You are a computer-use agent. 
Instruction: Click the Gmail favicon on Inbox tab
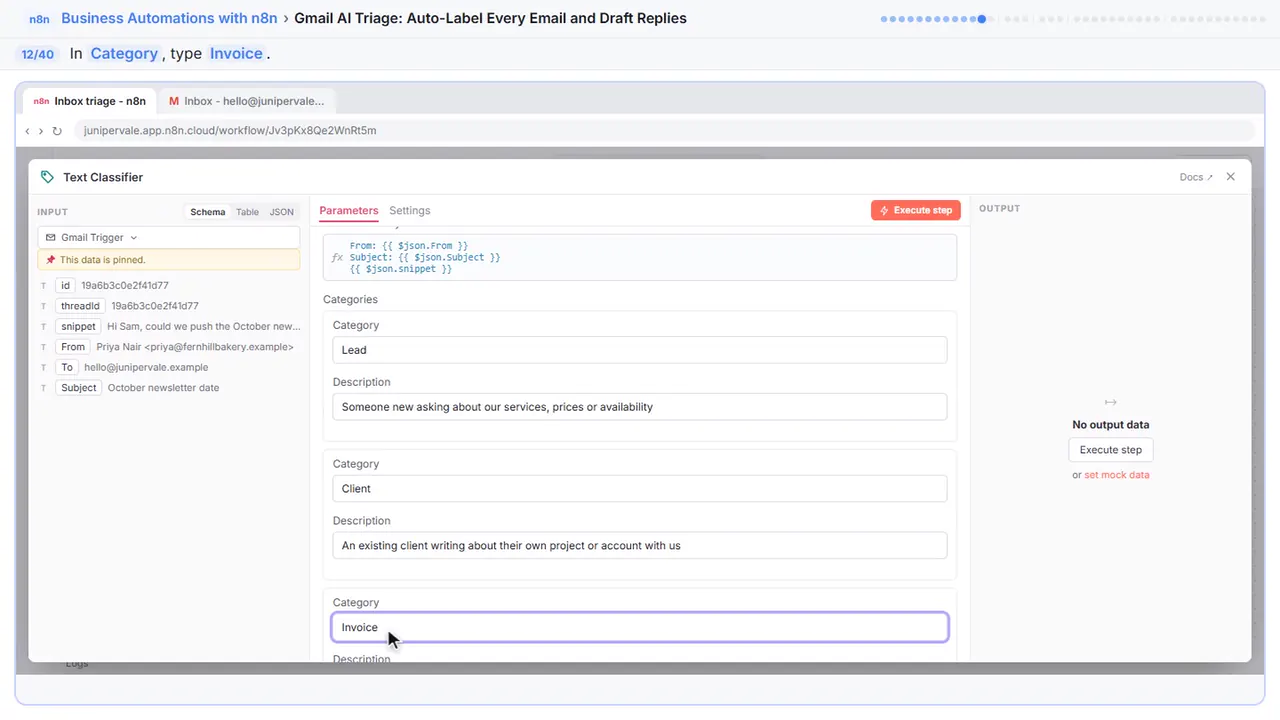pyautogui.click(x=174, y=101)
